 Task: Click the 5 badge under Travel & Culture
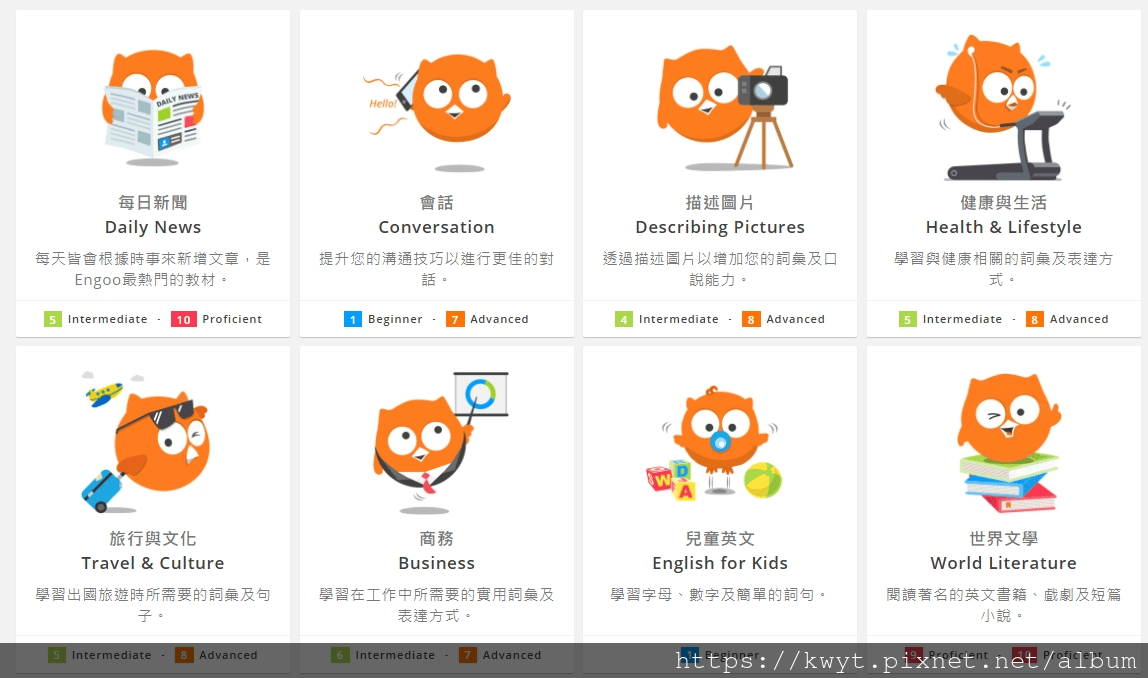point(56,655)
